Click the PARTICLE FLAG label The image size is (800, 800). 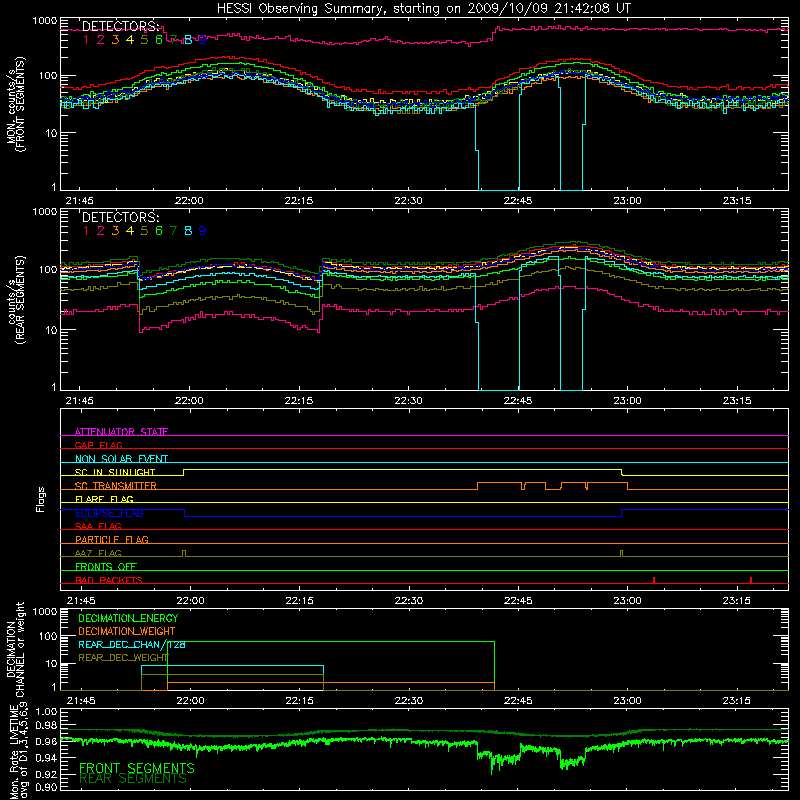tap(112, 539)
